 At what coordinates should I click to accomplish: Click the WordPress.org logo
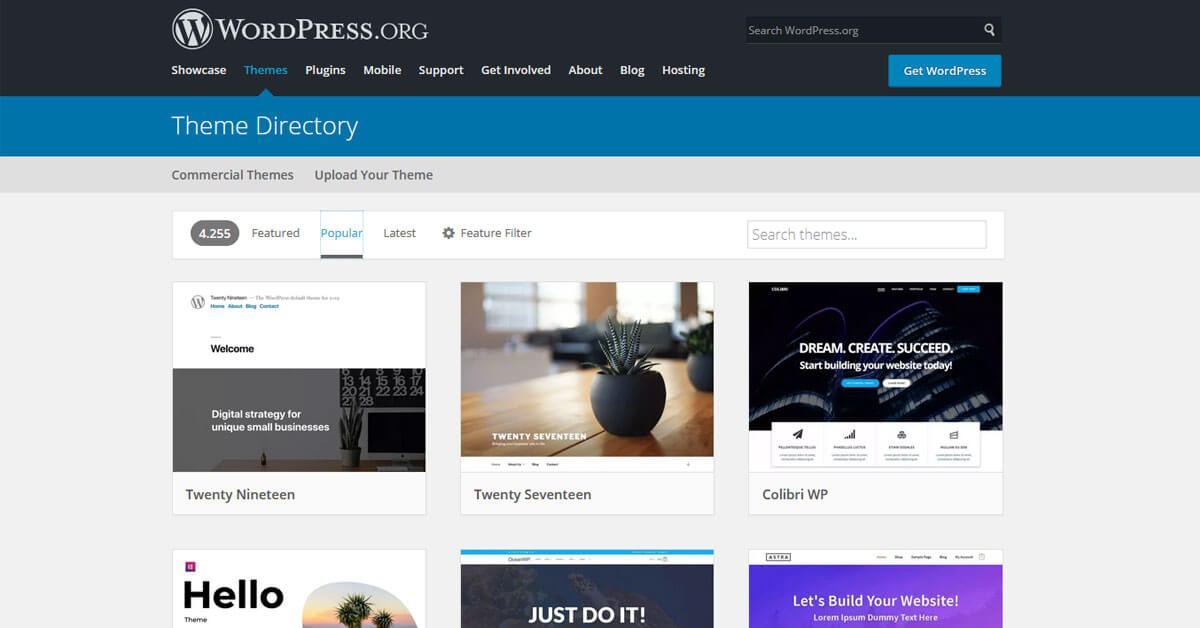coord(300,29)
